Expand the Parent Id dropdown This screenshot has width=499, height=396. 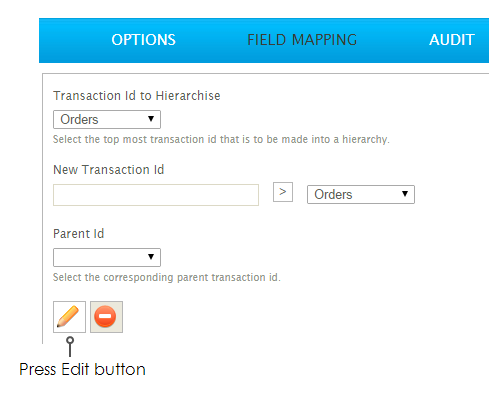click(107, 257)
